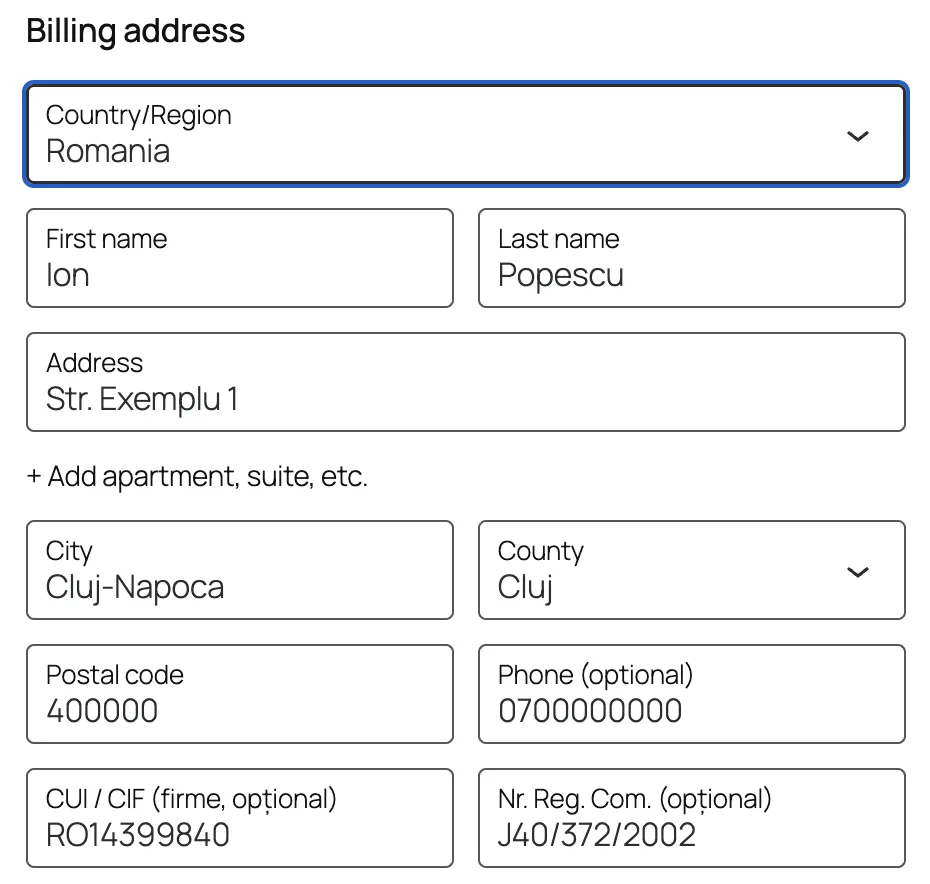930x884 pixels.
Task: Select the City field showing Cluj-Napoca
Action: click(x=240, y=570)
